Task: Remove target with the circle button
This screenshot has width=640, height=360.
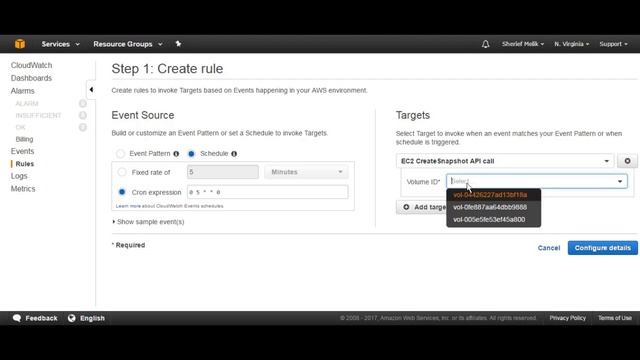Action: [x=627, y=161]
